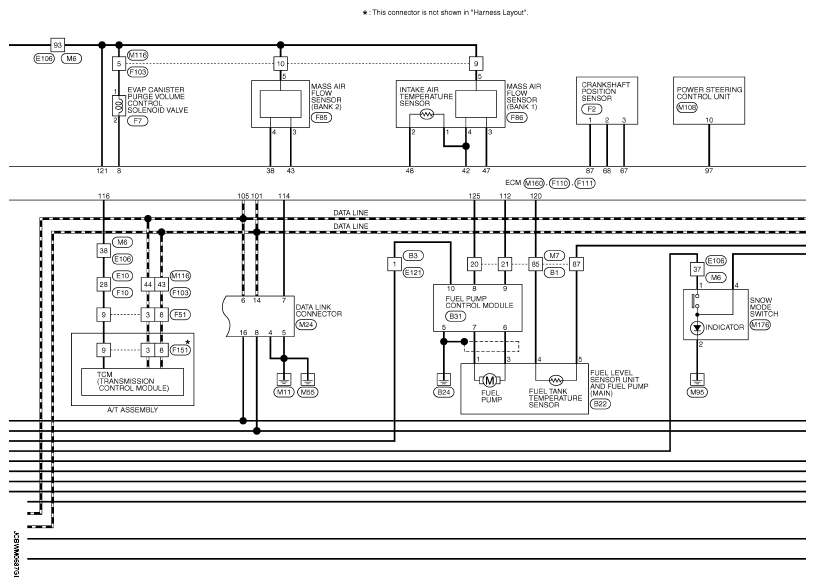Click the B22 fuel level sensor label
Viewport: 815px width, 586px height.
601,403
